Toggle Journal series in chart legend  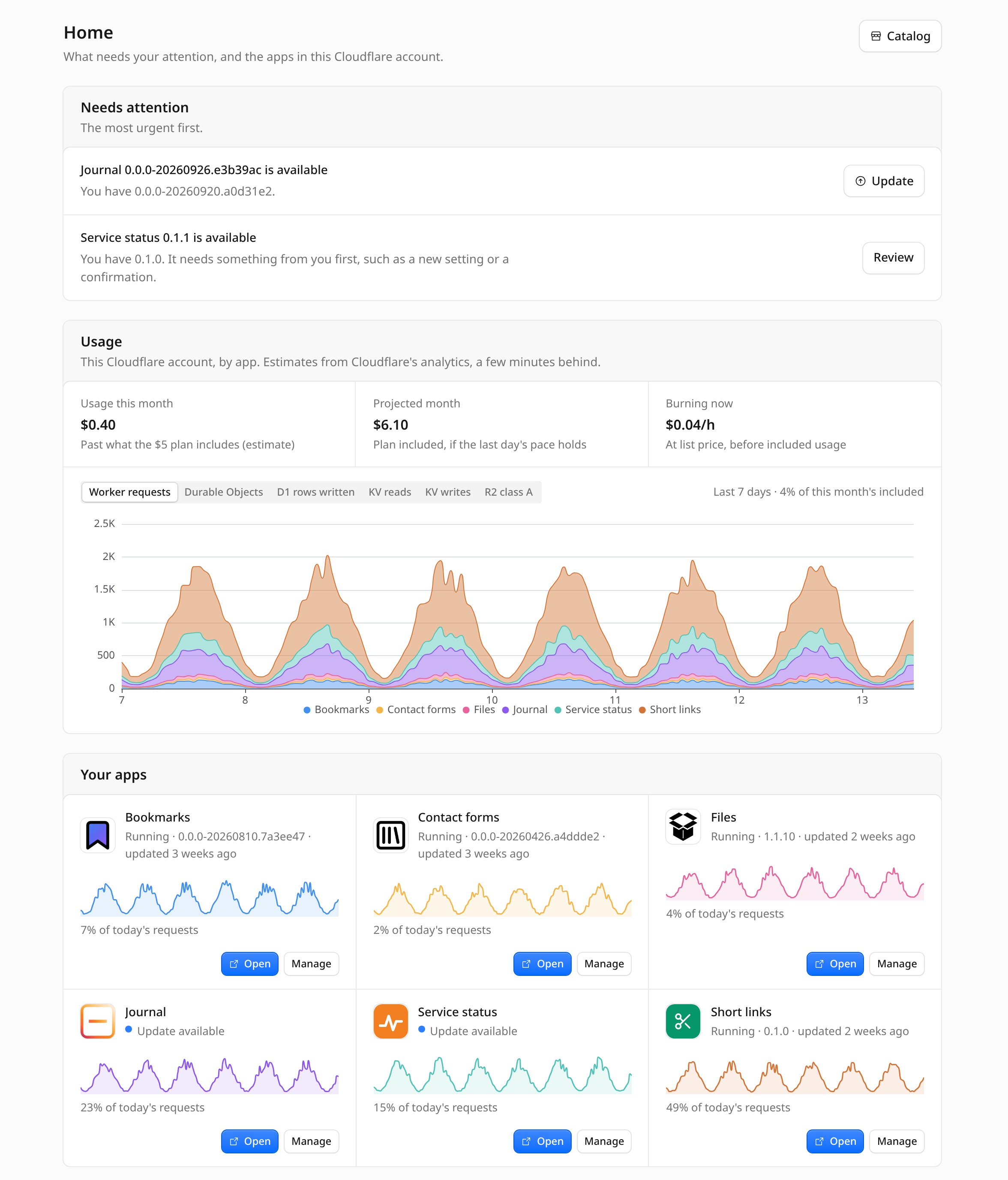pyautogui.click(x=525, y=710)
